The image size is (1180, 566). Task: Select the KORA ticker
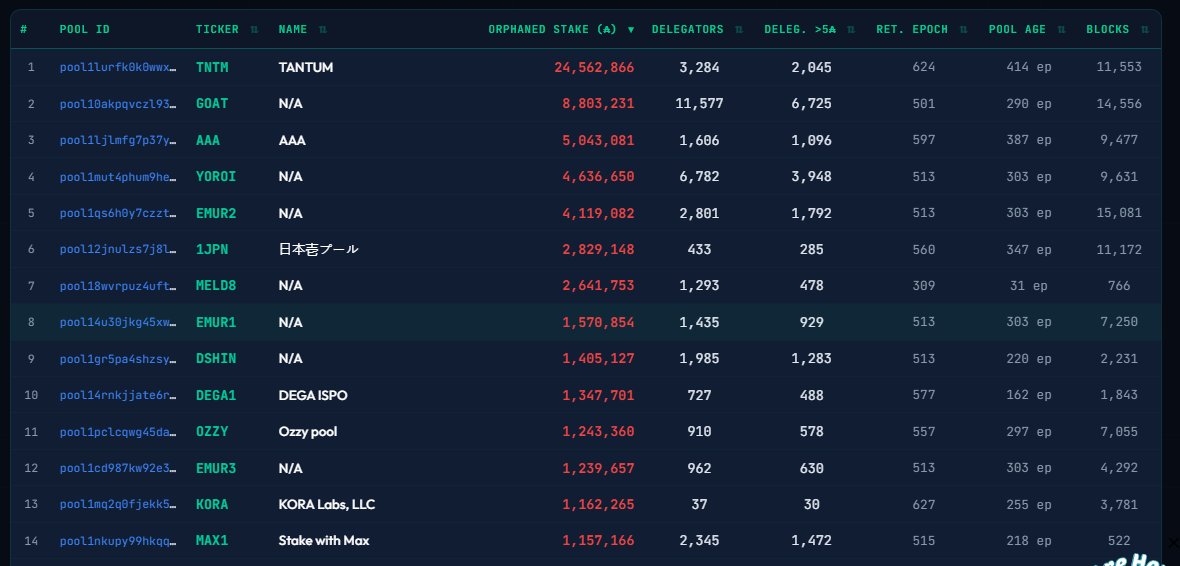[212, 504]
